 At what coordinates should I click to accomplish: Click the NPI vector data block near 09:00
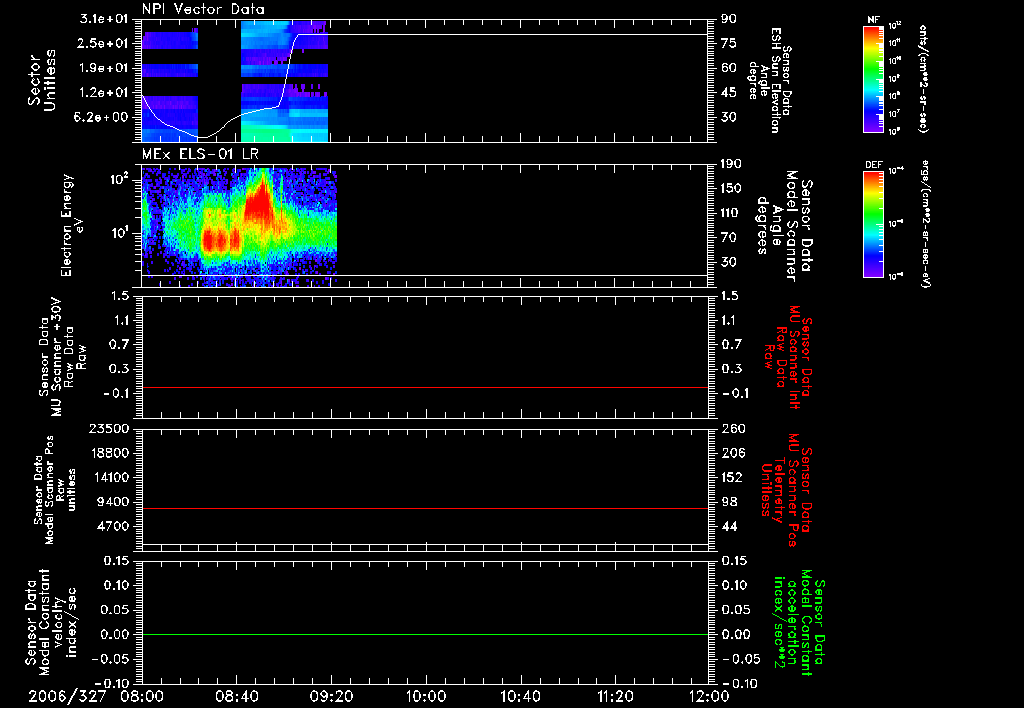pos(285,81)
